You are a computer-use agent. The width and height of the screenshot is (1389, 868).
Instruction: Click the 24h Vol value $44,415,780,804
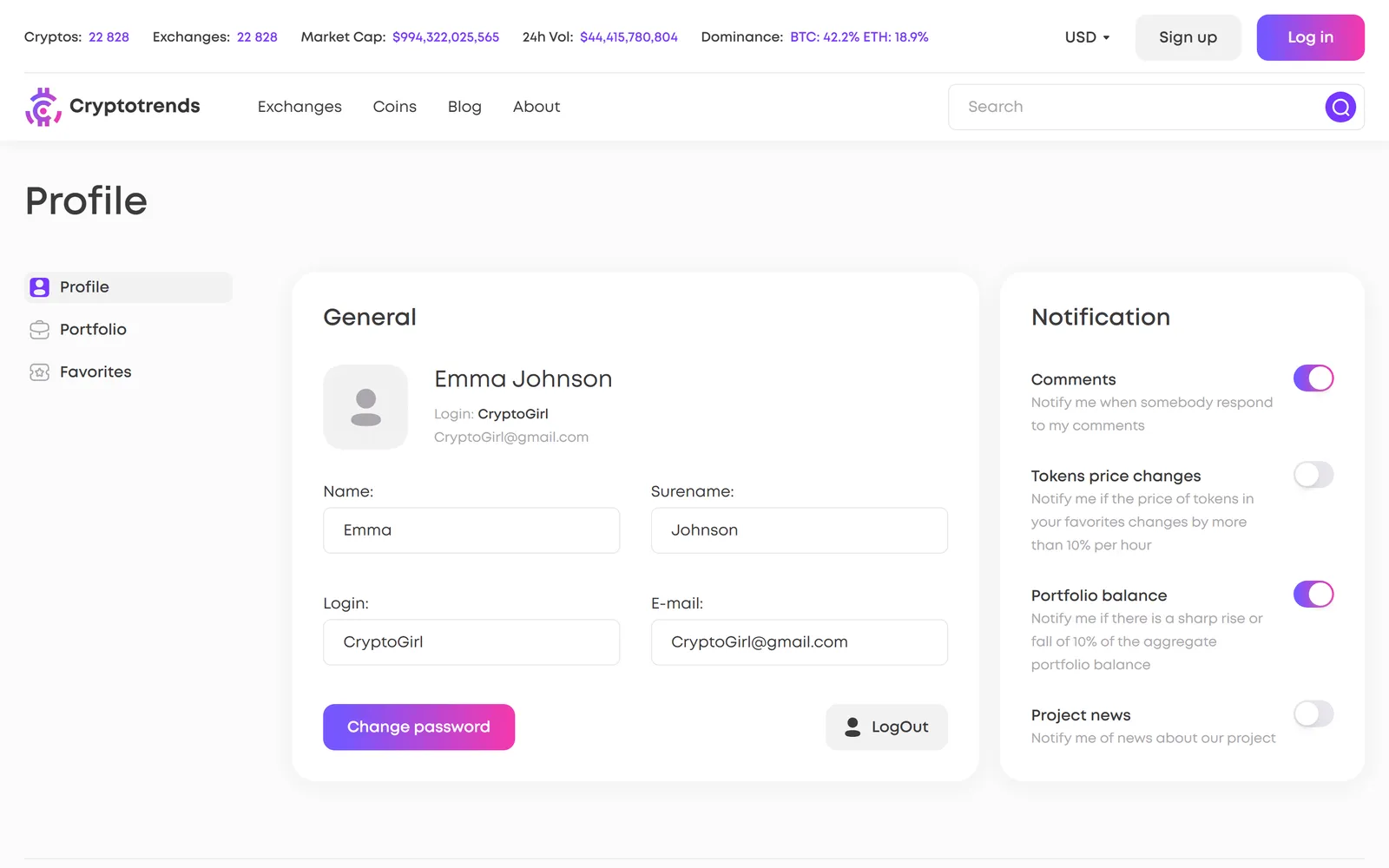pyautogui.click(x=629, y=37)
